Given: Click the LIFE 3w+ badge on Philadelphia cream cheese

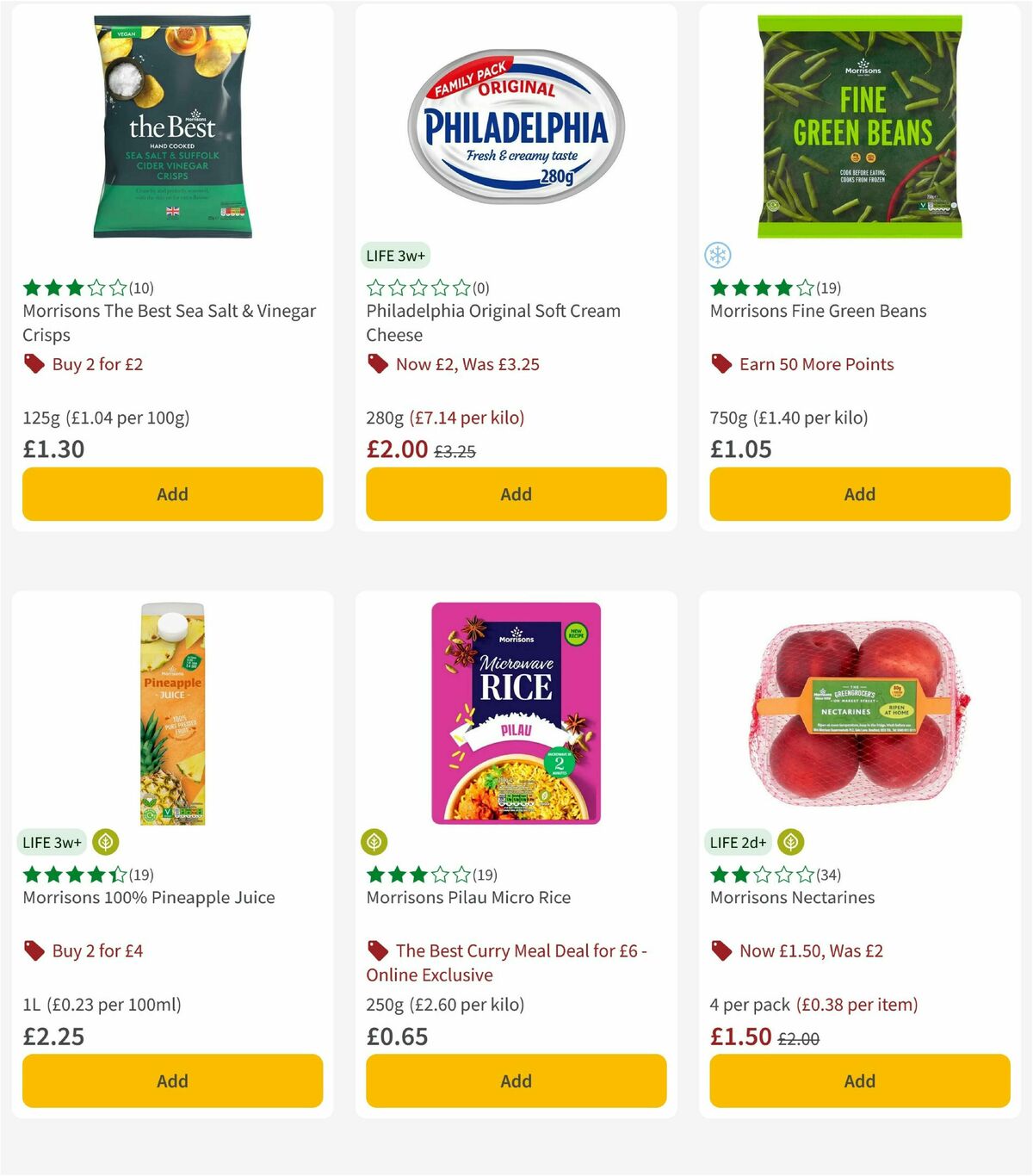Looking at the screenshot, I should [x=396, y=256].
